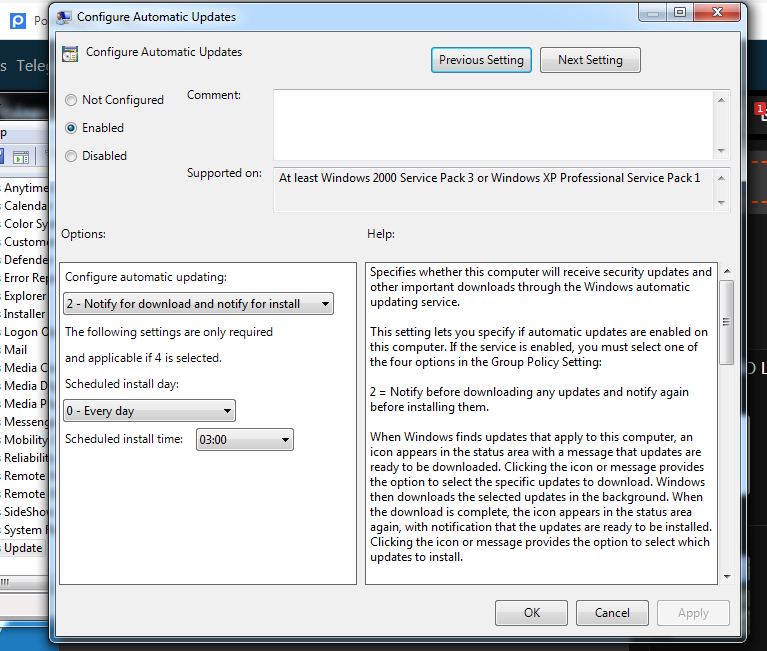Close the Configure Automatic Updates dialog
The image size is (767, 651).
[717, 12]
